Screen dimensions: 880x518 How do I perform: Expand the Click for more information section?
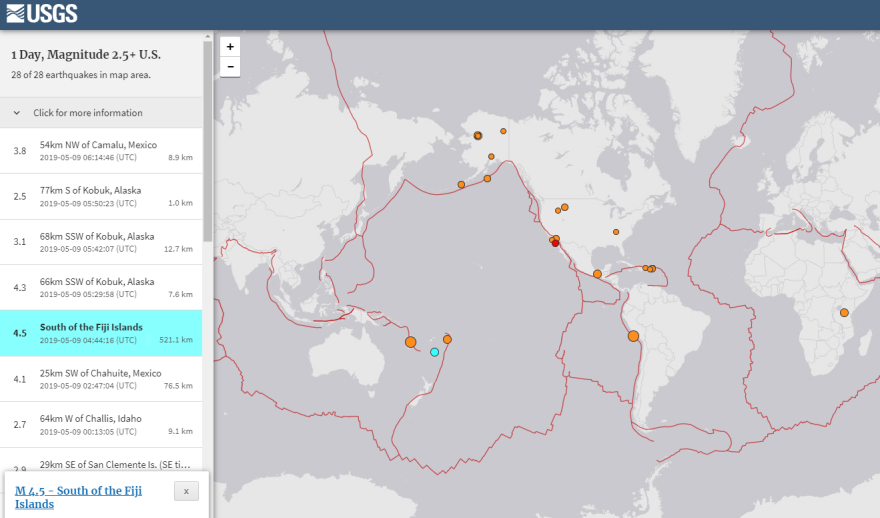(x=88, y=113)
